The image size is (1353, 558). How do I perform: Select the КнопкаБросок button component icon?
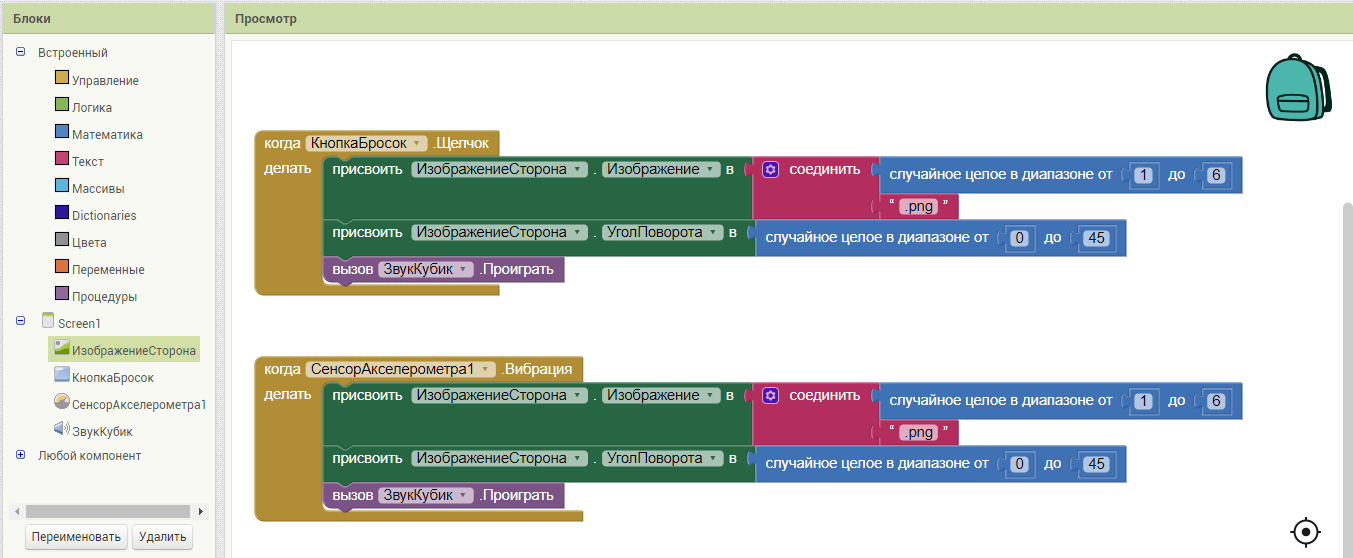click(x=62, y=375)
